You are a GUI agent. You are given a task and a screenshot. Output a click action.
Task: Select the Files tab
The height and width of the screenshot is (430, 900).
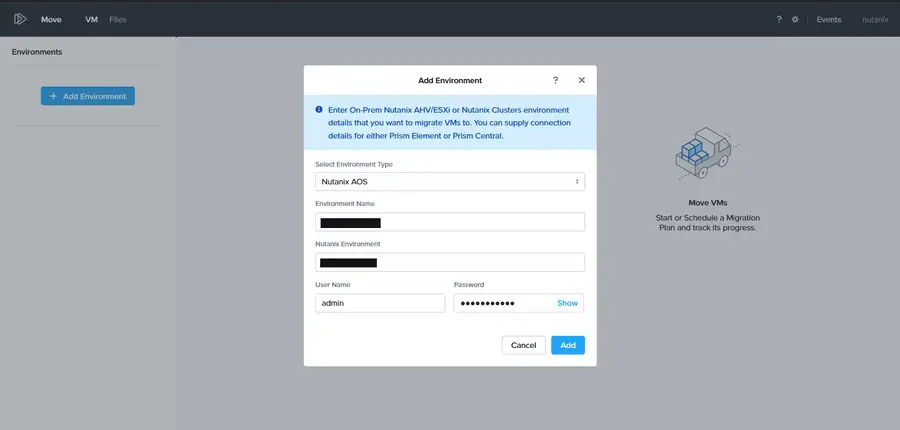pyautogui.click(x=118, y=20)
